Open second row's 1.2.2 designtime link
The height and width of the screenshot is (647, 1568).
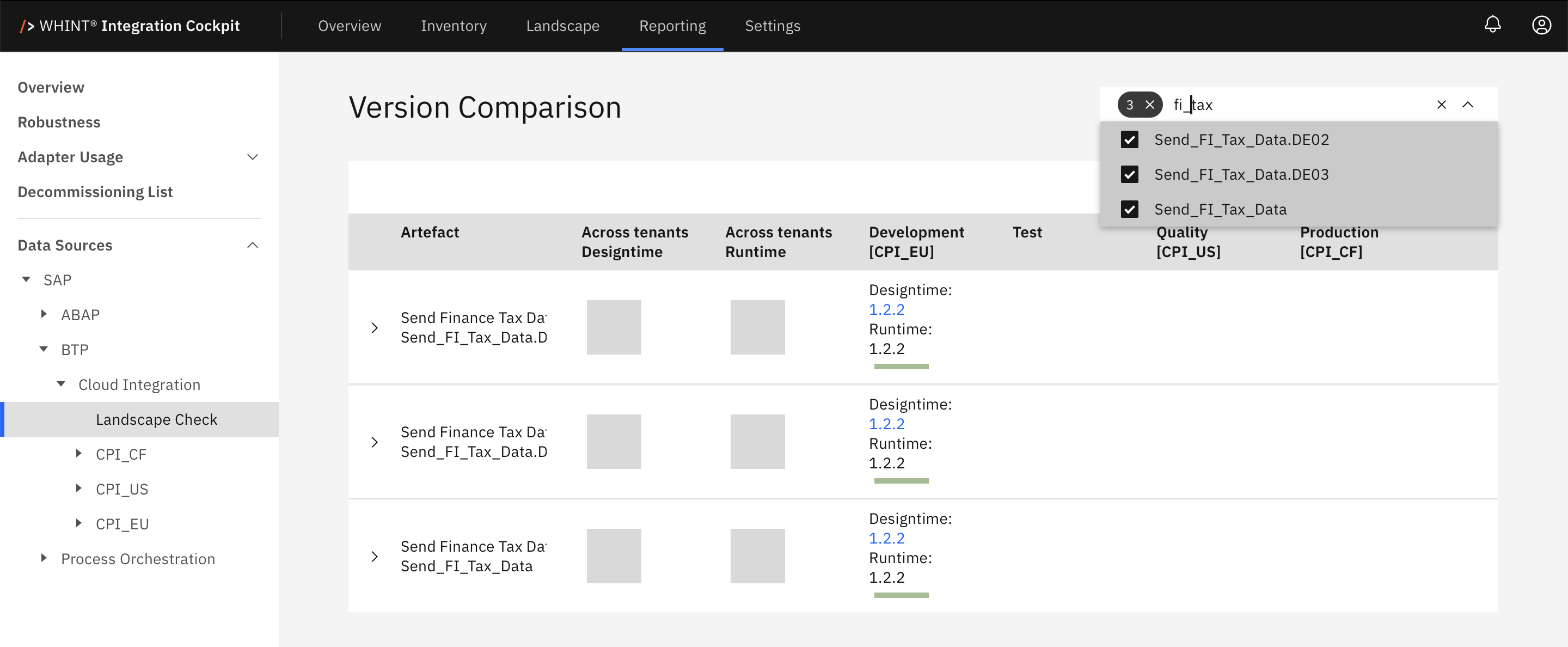tap(886, 424)
